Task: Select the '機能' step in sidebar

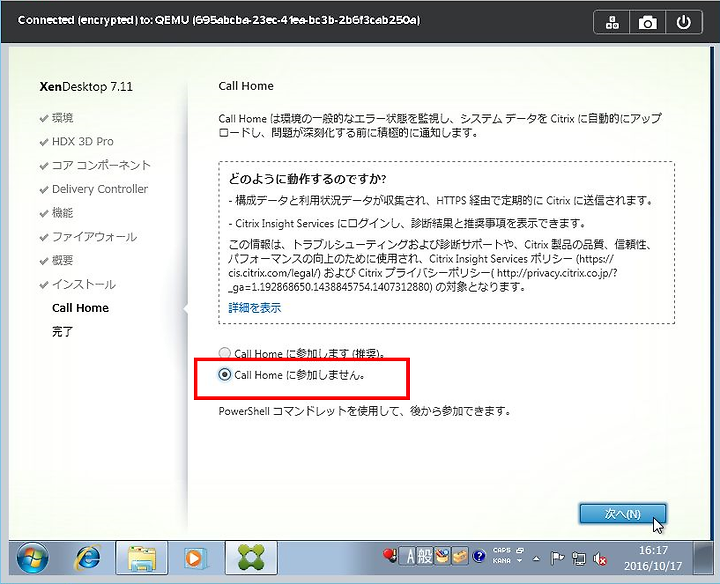Action: 62,213
